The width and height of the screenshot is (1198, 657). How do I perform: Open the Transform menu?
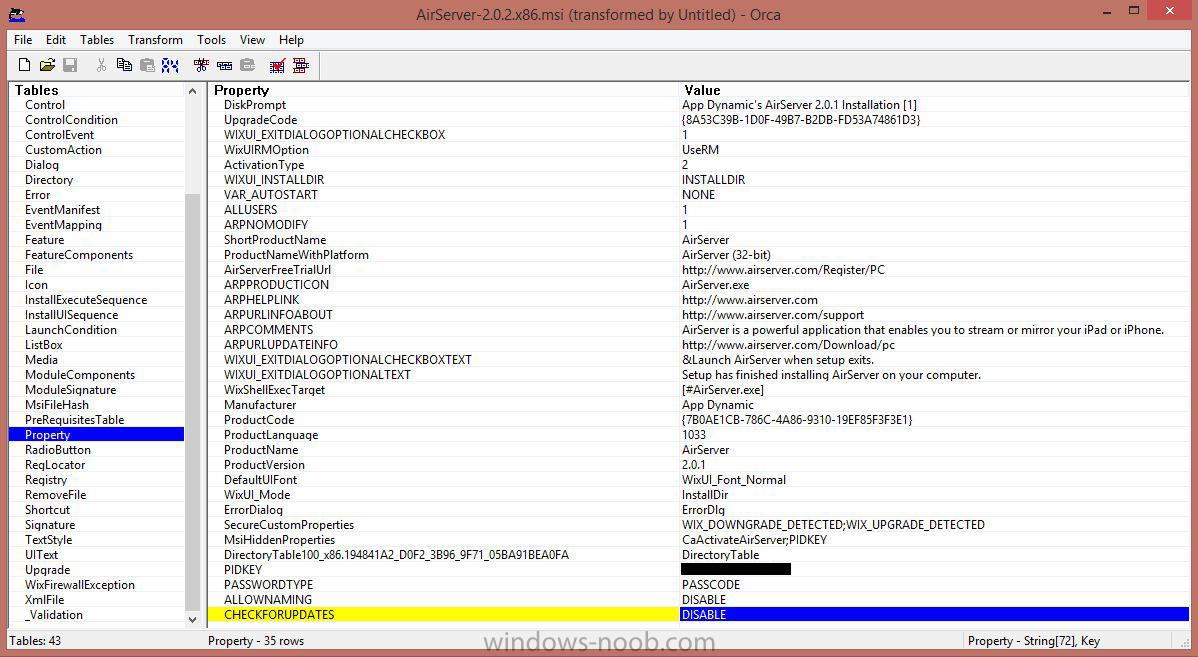click(155, 40)
